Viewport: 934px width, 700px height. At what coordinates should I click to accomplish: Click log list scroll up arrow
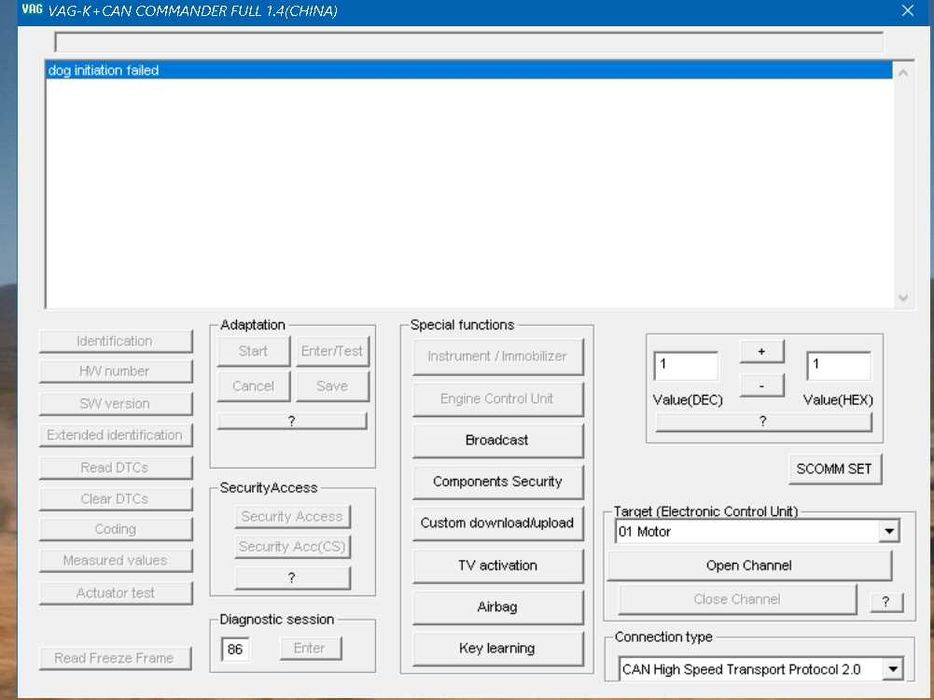[903, 73]
